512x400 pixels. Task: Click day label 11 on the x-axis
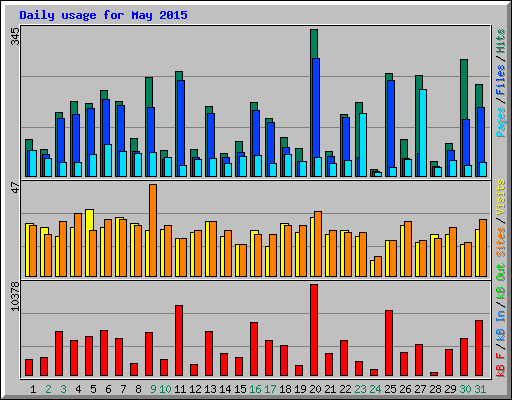(x=180, y=389)
